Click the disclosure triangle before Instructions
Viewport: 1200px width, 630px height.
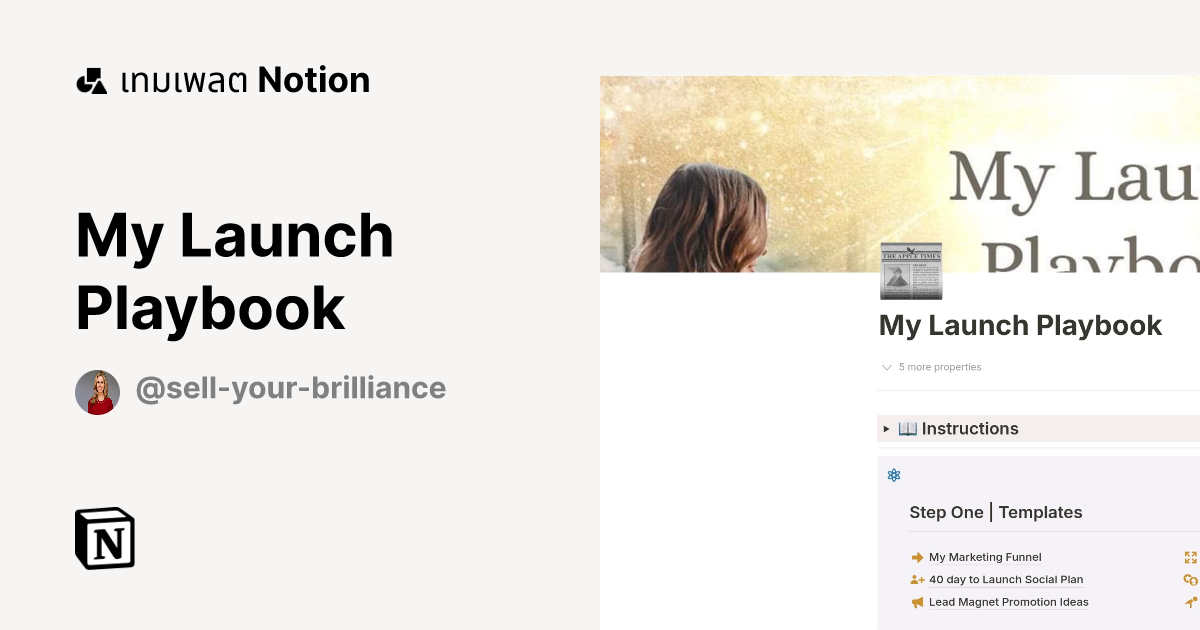coord(886,428)
